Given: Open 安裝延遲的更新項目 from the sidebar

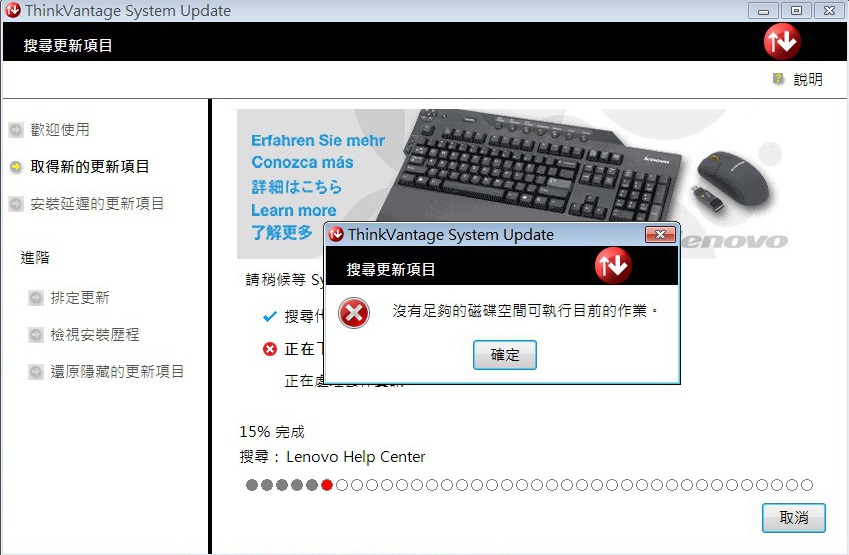Looking at the screenshot, I should 97,204.
